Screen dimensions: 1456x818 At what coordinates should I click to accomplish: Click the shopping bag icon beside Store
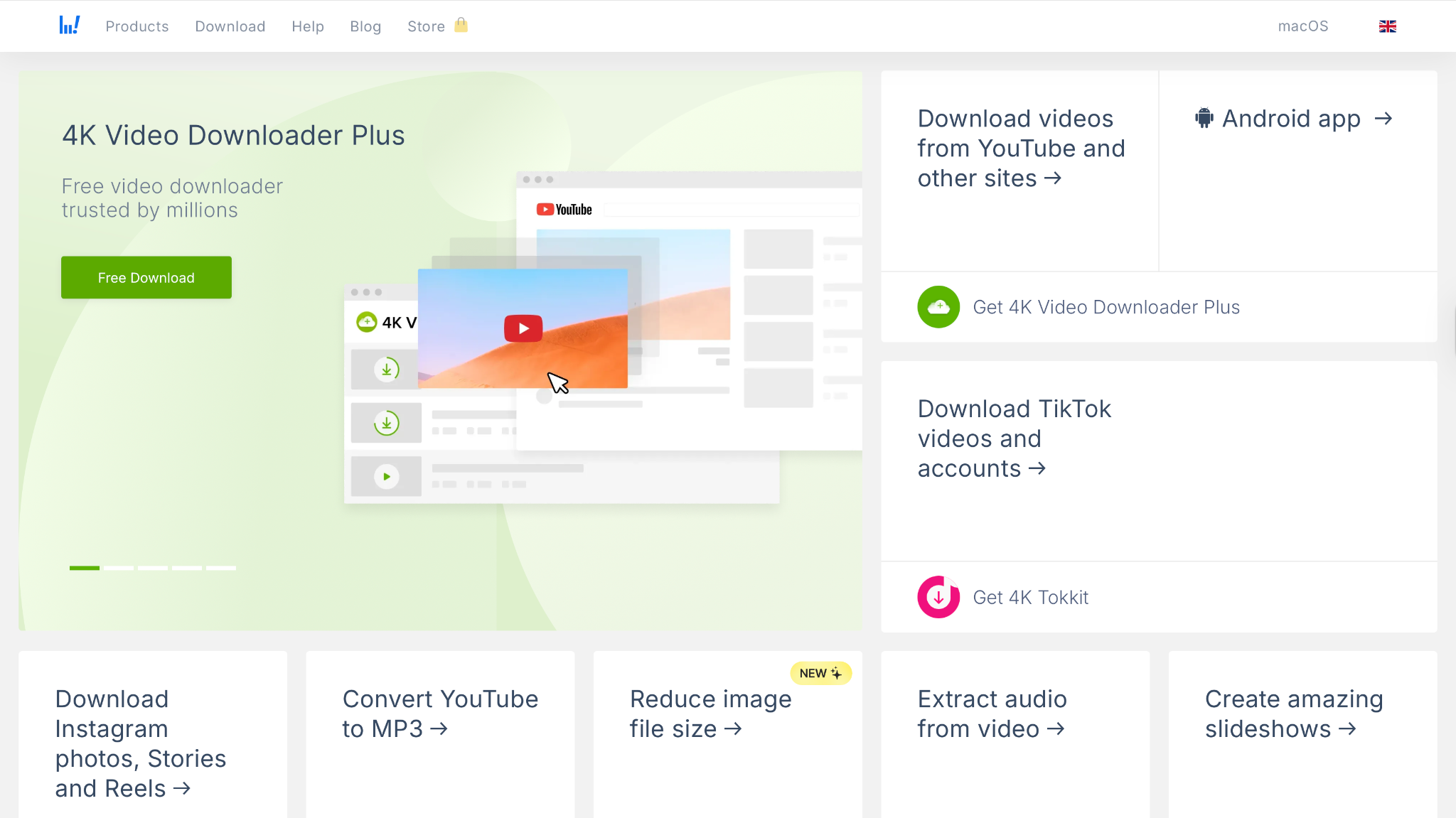pyautogui.click(x=462, y=26)
